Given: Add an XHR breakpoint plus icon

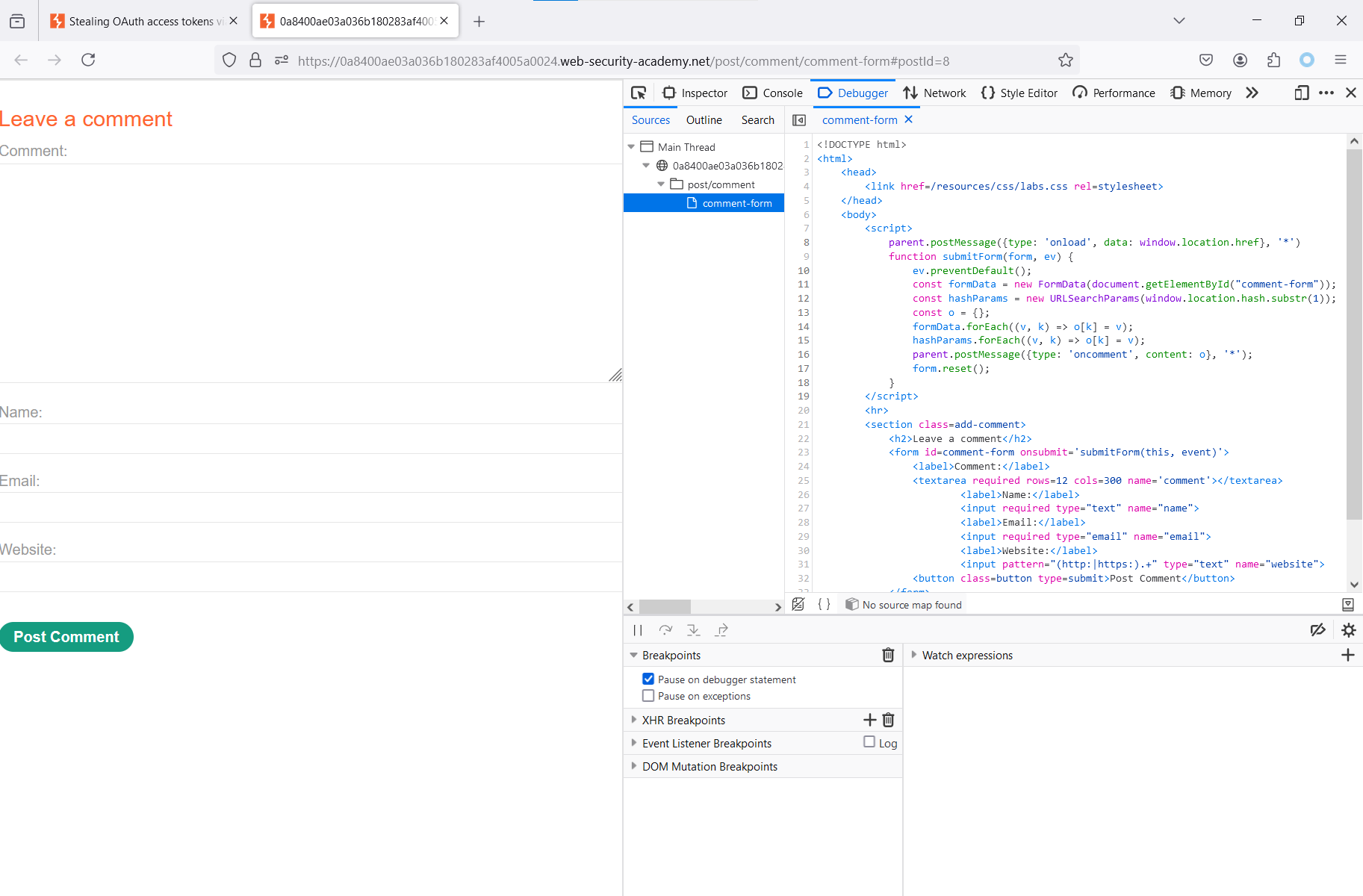Looking at the screenshot, I should tap(869, 720).
